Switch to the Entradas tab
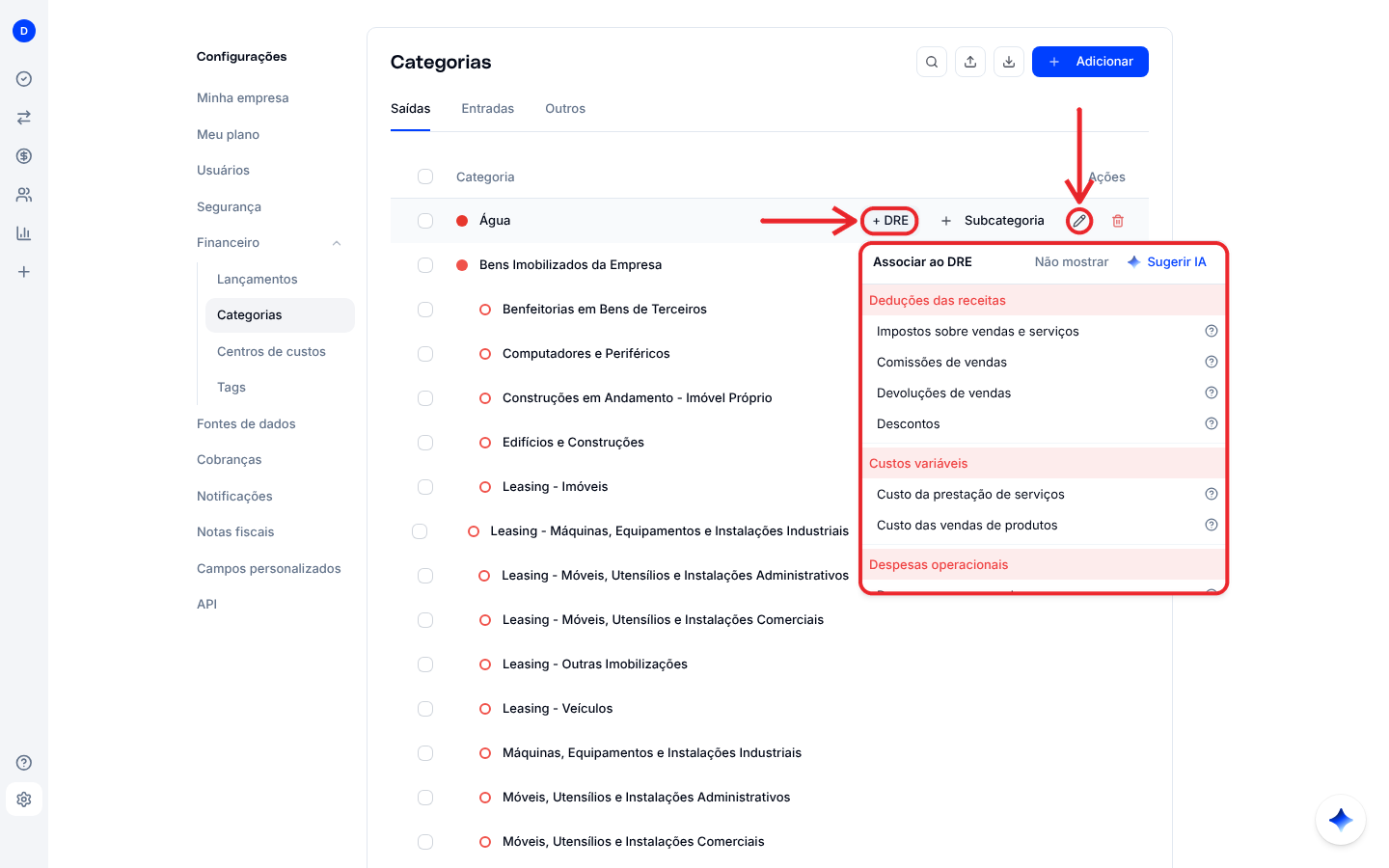The height and width of the screenshot is (868, 1389). point(488,109)
